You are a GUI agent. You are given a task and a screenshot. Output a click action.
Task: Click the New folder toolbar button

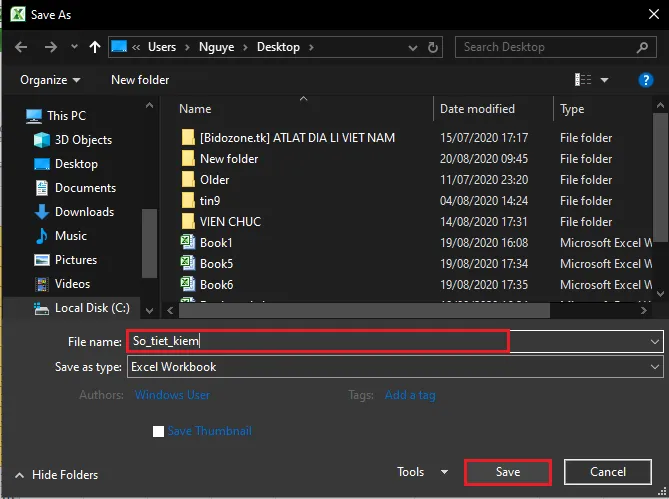[140, 80]
